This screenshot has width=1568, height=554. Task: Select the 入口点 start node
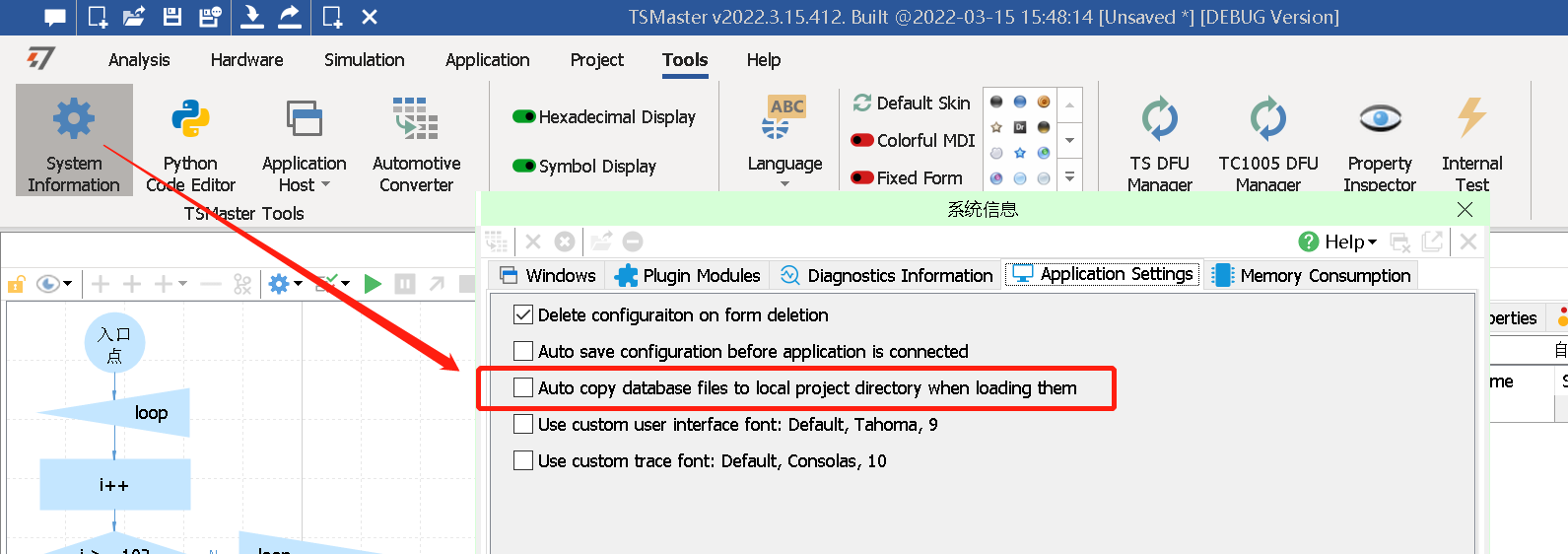(114, 344)
